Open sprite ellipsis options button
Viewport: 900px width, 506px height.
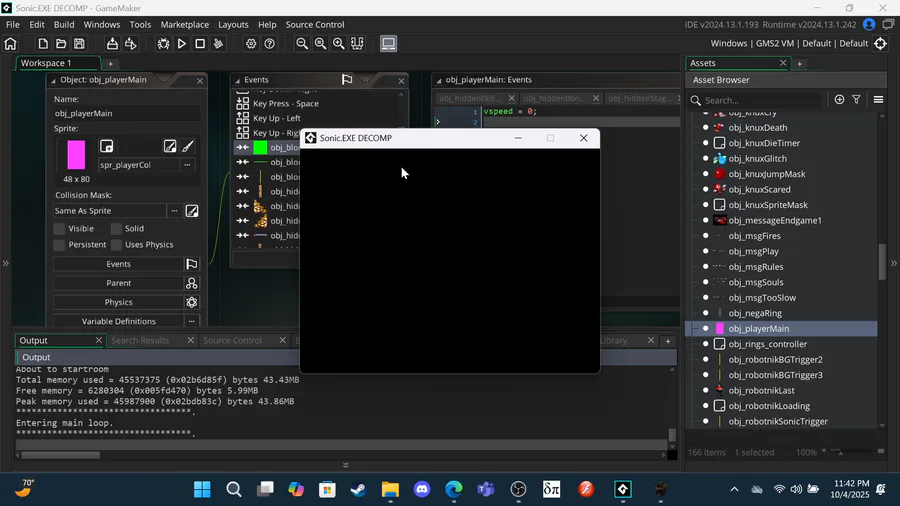[187, 165]
